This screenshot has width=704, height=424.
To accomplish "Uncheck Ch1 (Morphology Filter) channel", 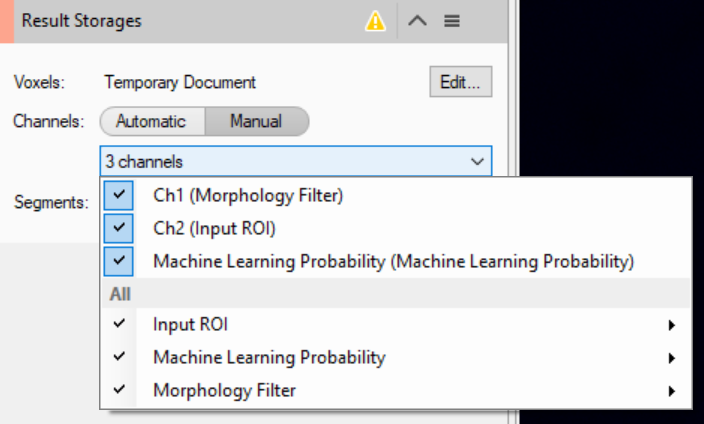I will click(119, 195).
